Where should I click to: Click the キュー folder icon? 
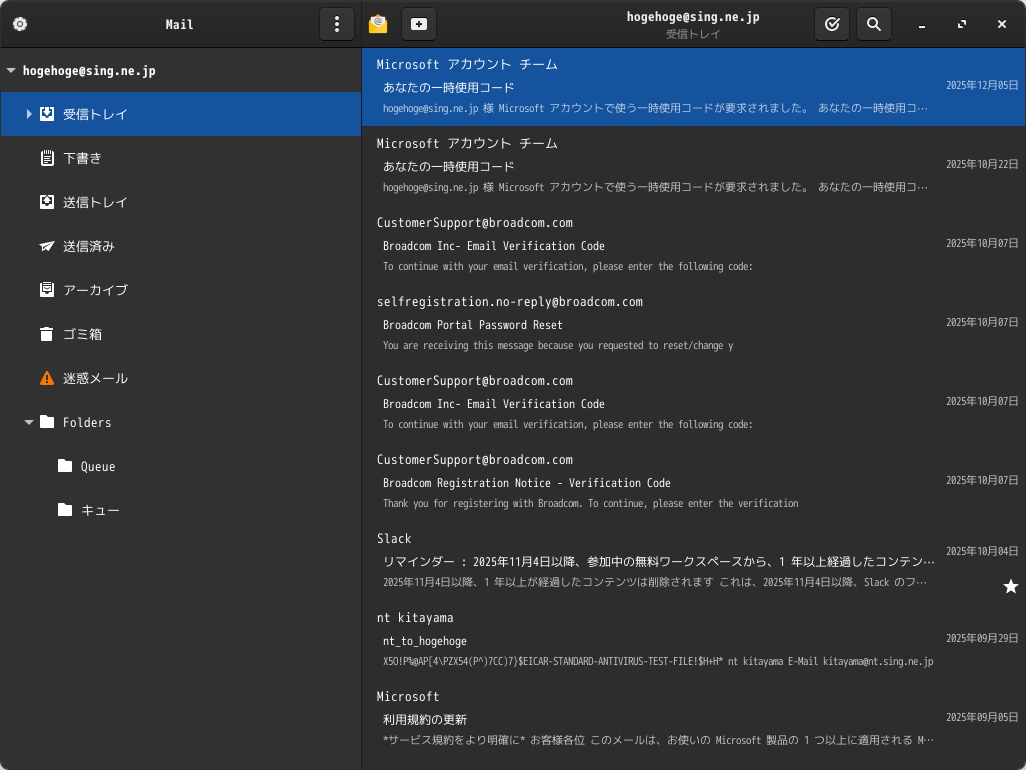pyautogui.click(x=65, y=510)
